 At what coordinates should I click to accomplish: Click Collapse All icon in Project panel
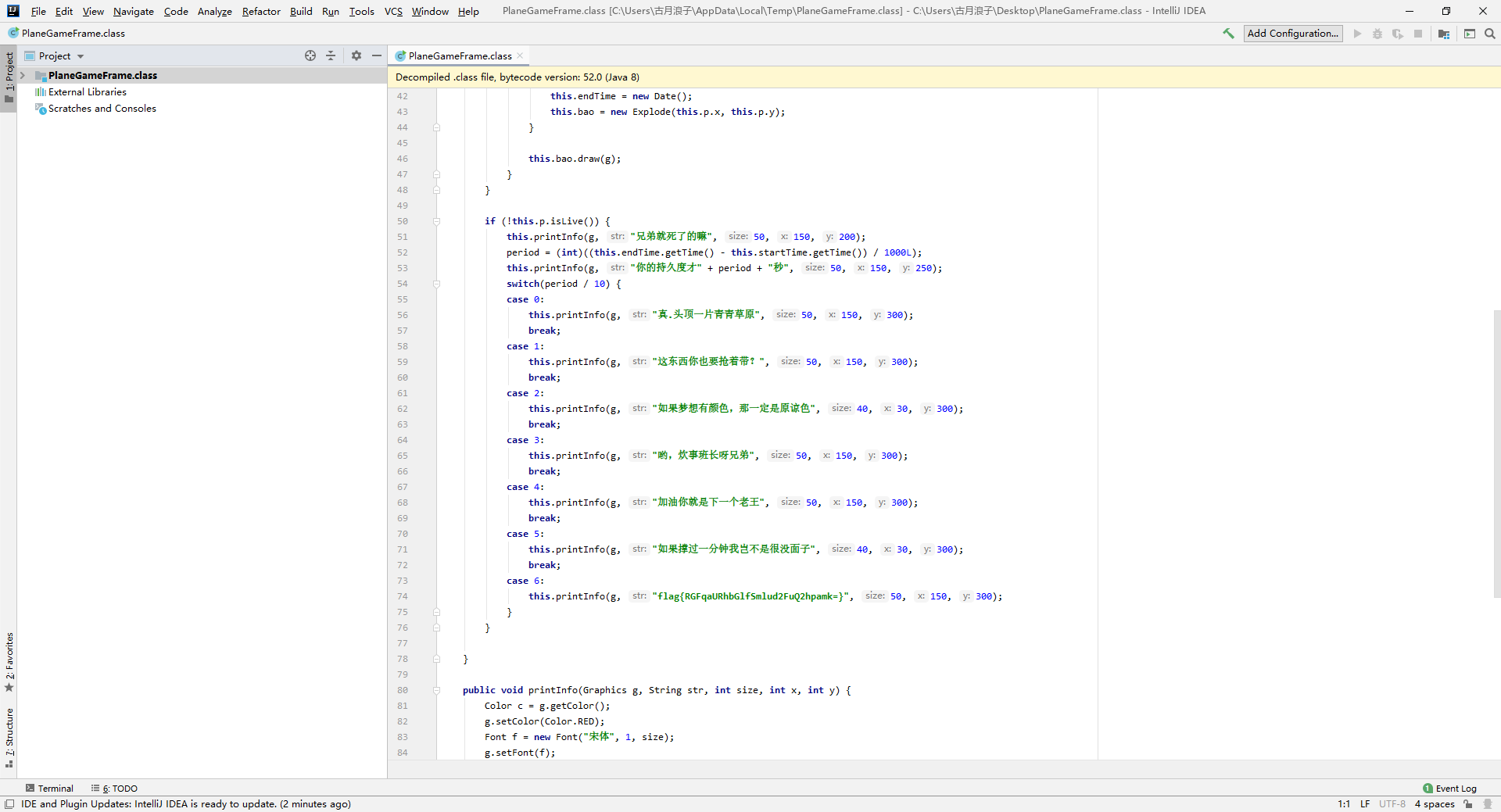pyautogui.click(x=331, y=55)
